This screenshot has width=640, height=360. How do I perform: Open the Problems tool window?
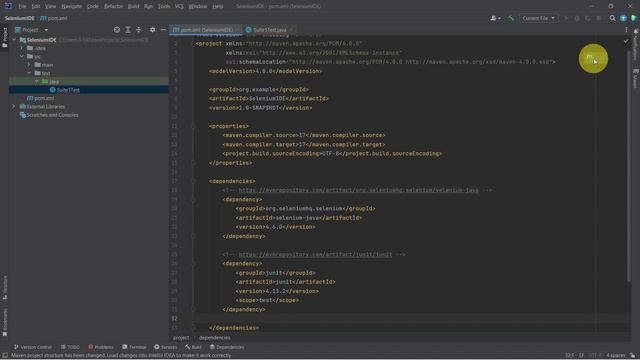tap(101, 347)
